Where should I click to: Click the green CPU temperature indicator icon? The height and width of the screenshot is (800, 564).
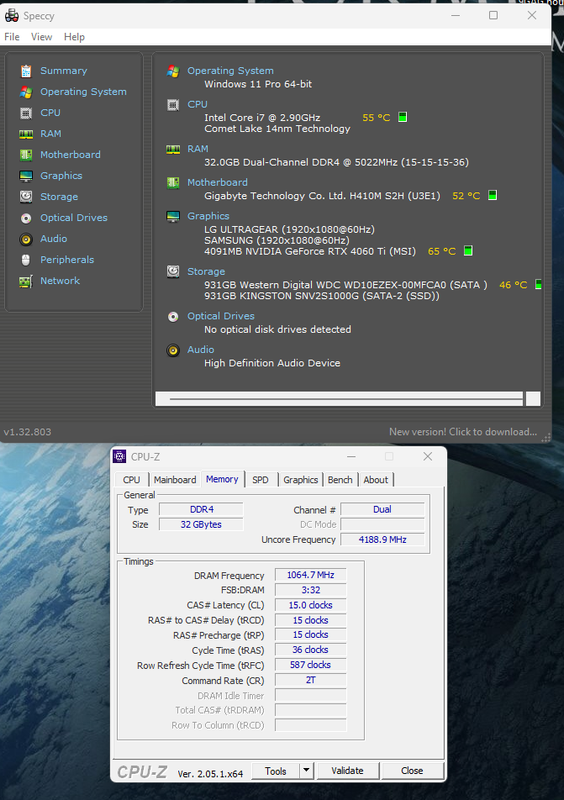point(403,117)
